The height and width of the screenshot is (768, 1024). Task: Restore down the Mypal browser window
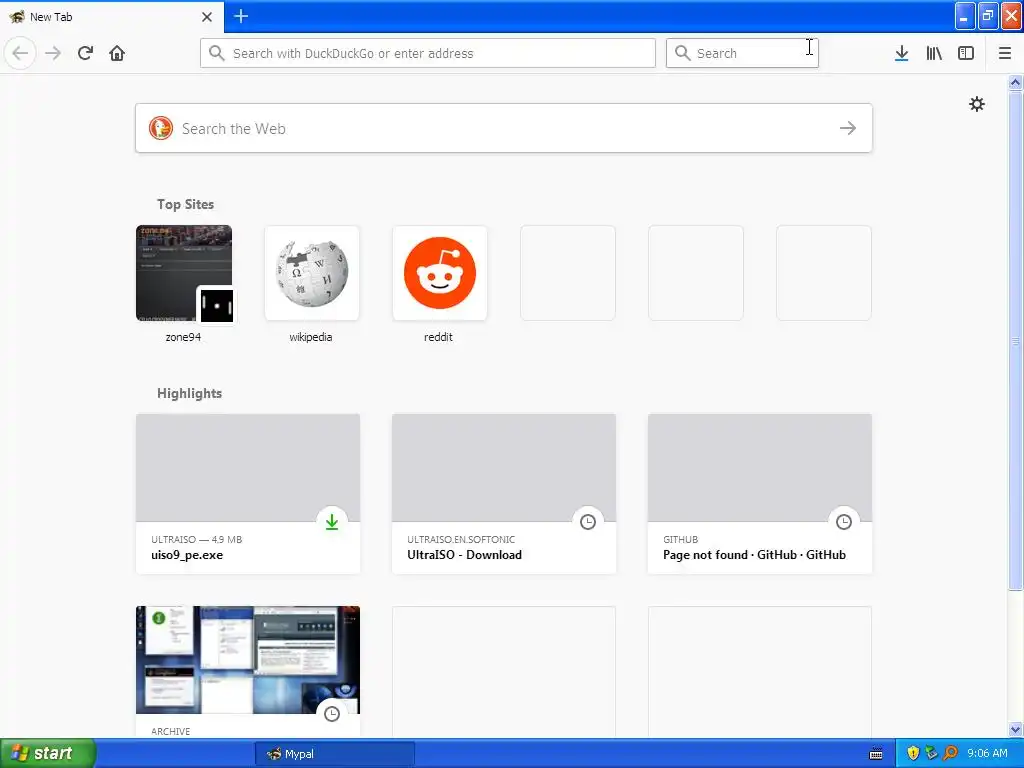[988, 16]
